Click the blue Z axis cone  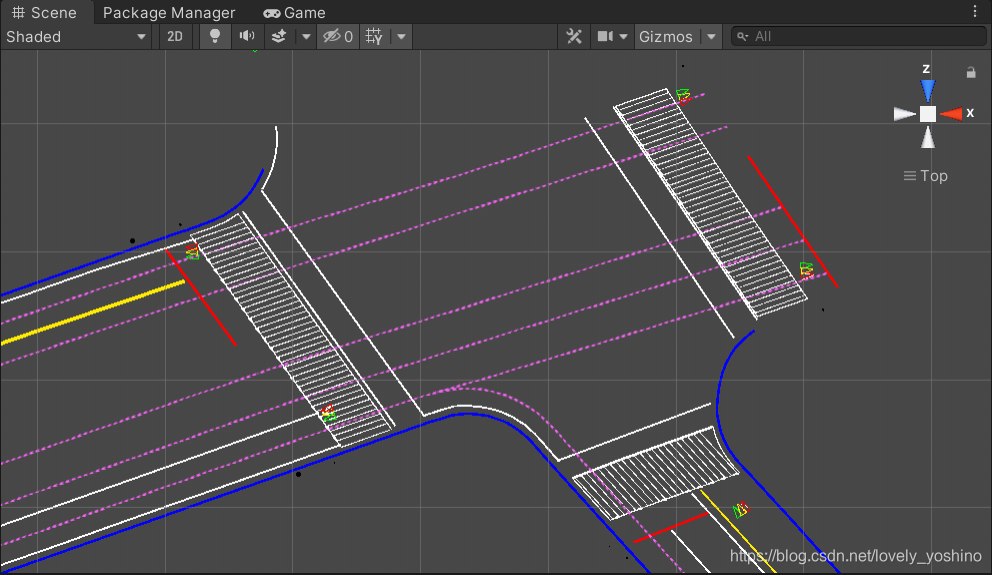point(928,90)
